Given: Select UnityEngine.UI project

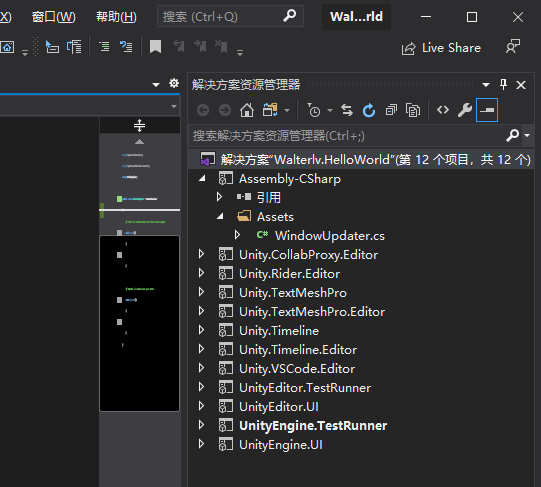Looking at the screenshot, I should click(x=281, y=445).
